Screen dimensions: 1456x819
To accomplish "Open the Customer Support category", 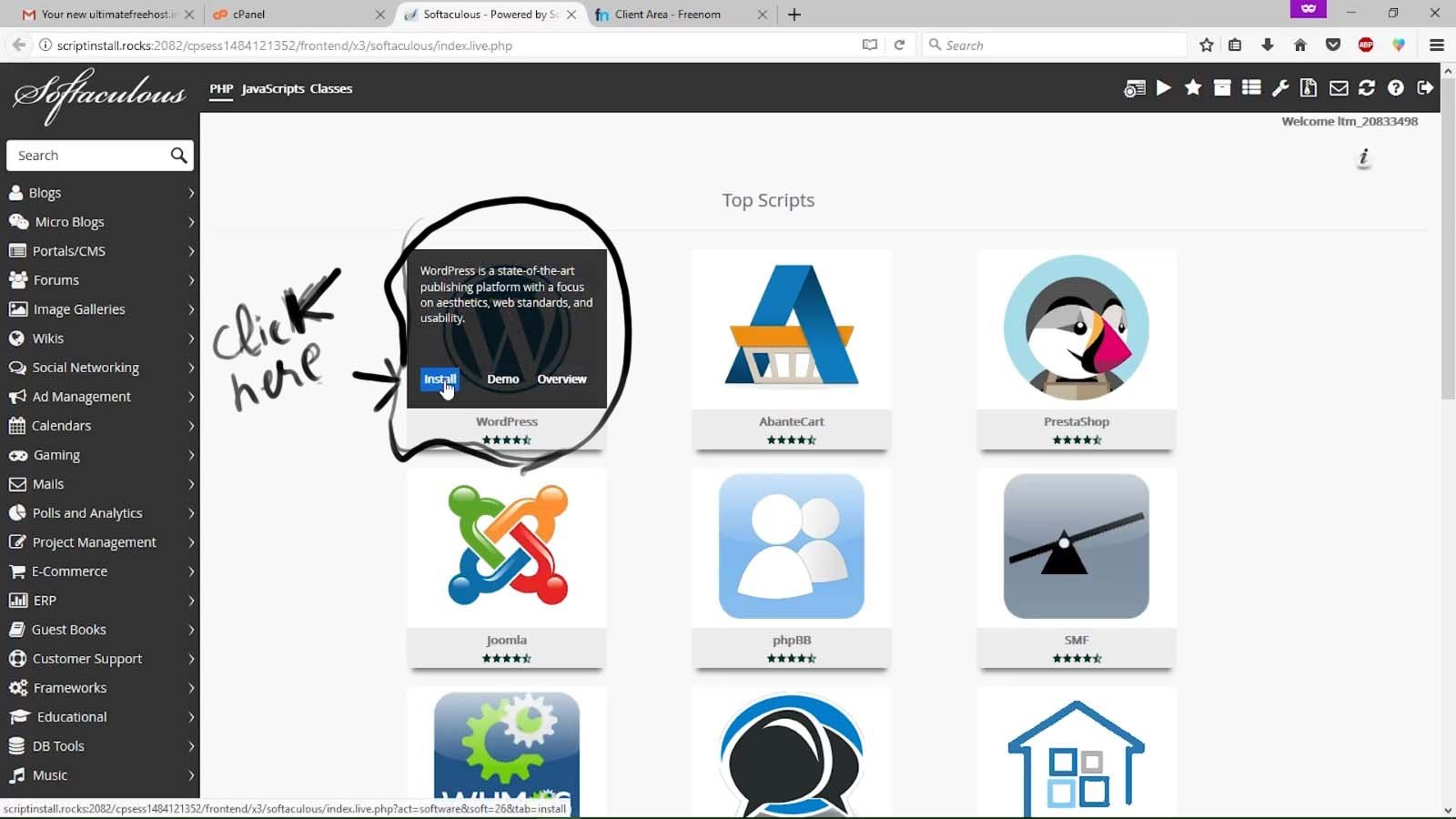I will pyautogui.click(x=100, y=659).
